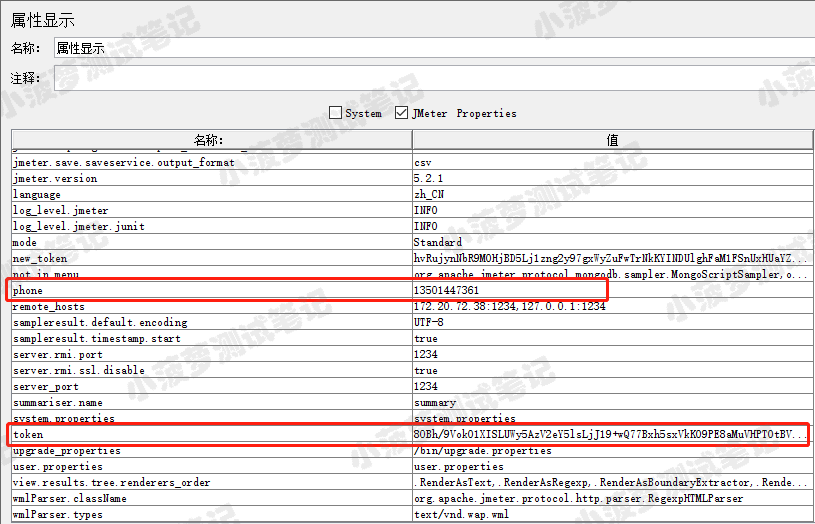
Task: Select the server_port property name
Action: (46, 386)
